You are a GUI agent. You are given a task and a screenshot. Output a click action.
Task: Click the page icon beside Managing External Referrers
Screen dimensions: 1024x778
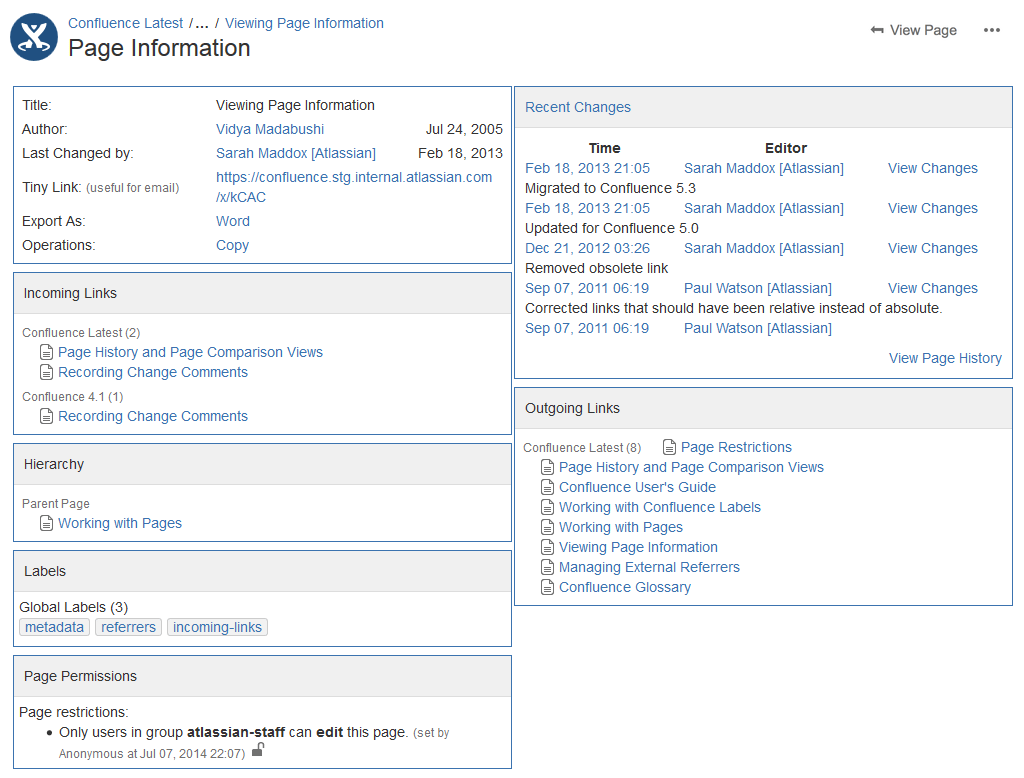pyautogui.click(x=547, y=568)
